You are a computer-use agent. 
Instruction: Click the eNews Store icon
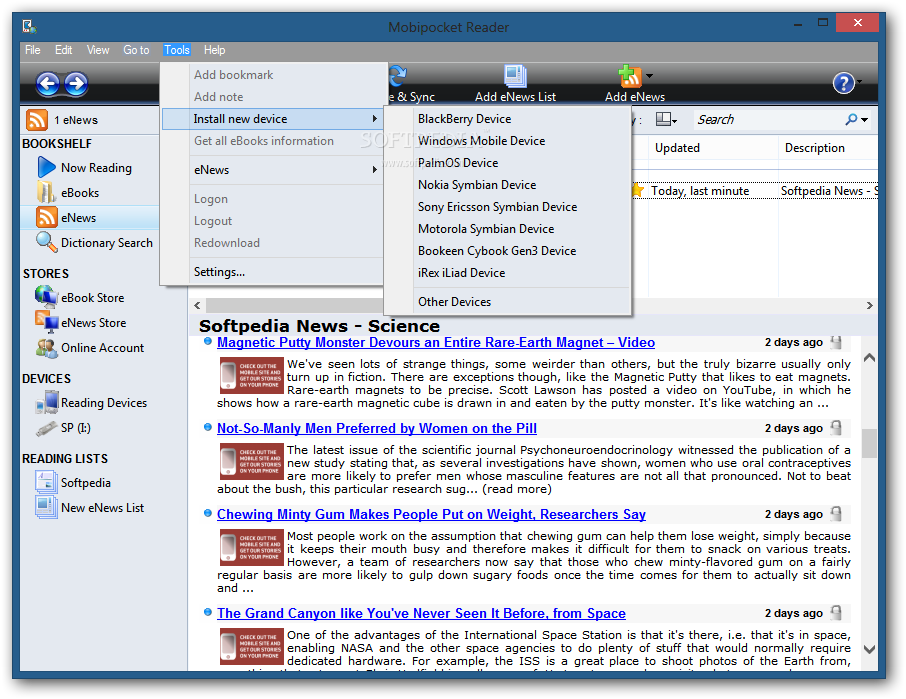(x=46, y=322)
